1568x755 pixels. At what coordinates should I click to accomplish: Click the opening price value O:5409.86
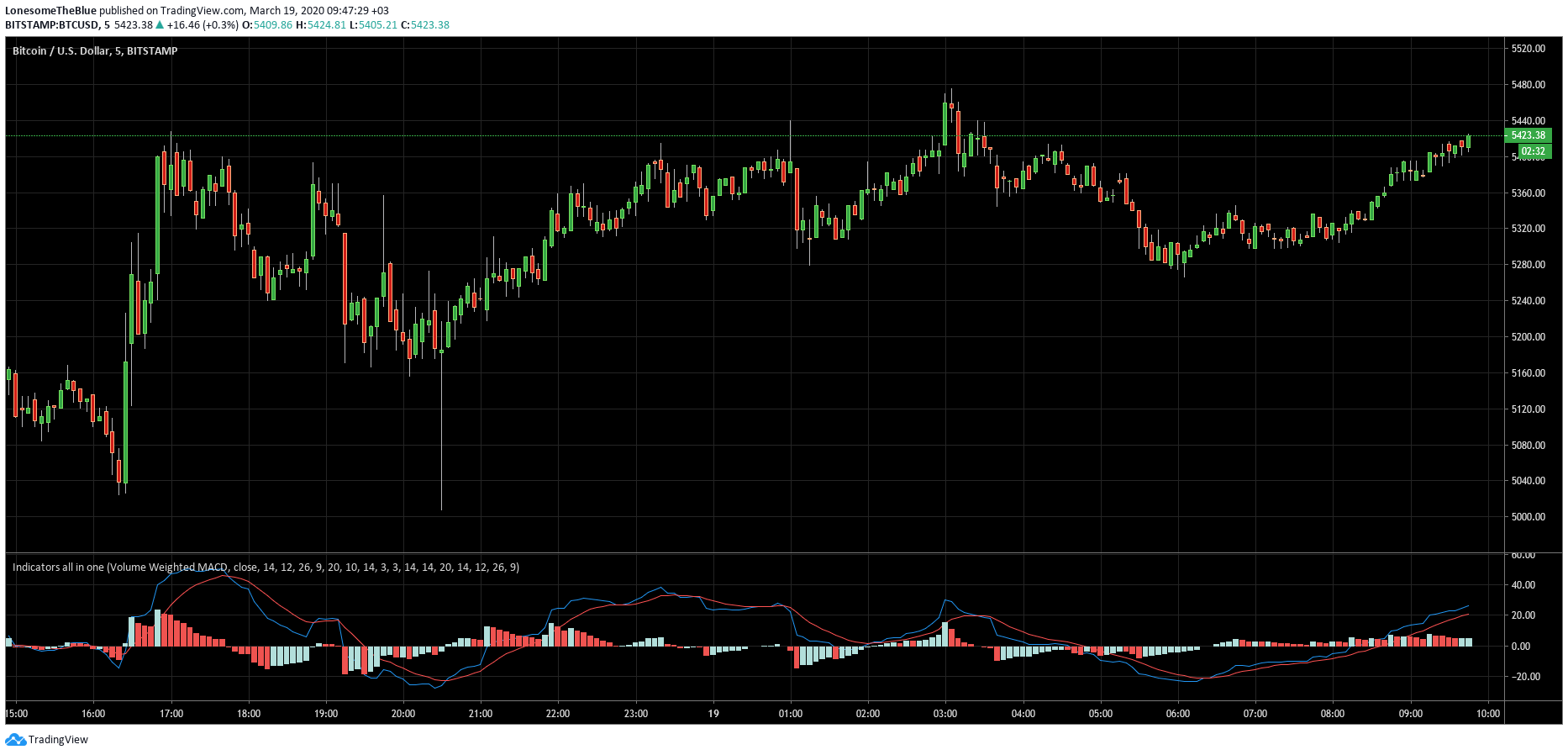point(267,25)
